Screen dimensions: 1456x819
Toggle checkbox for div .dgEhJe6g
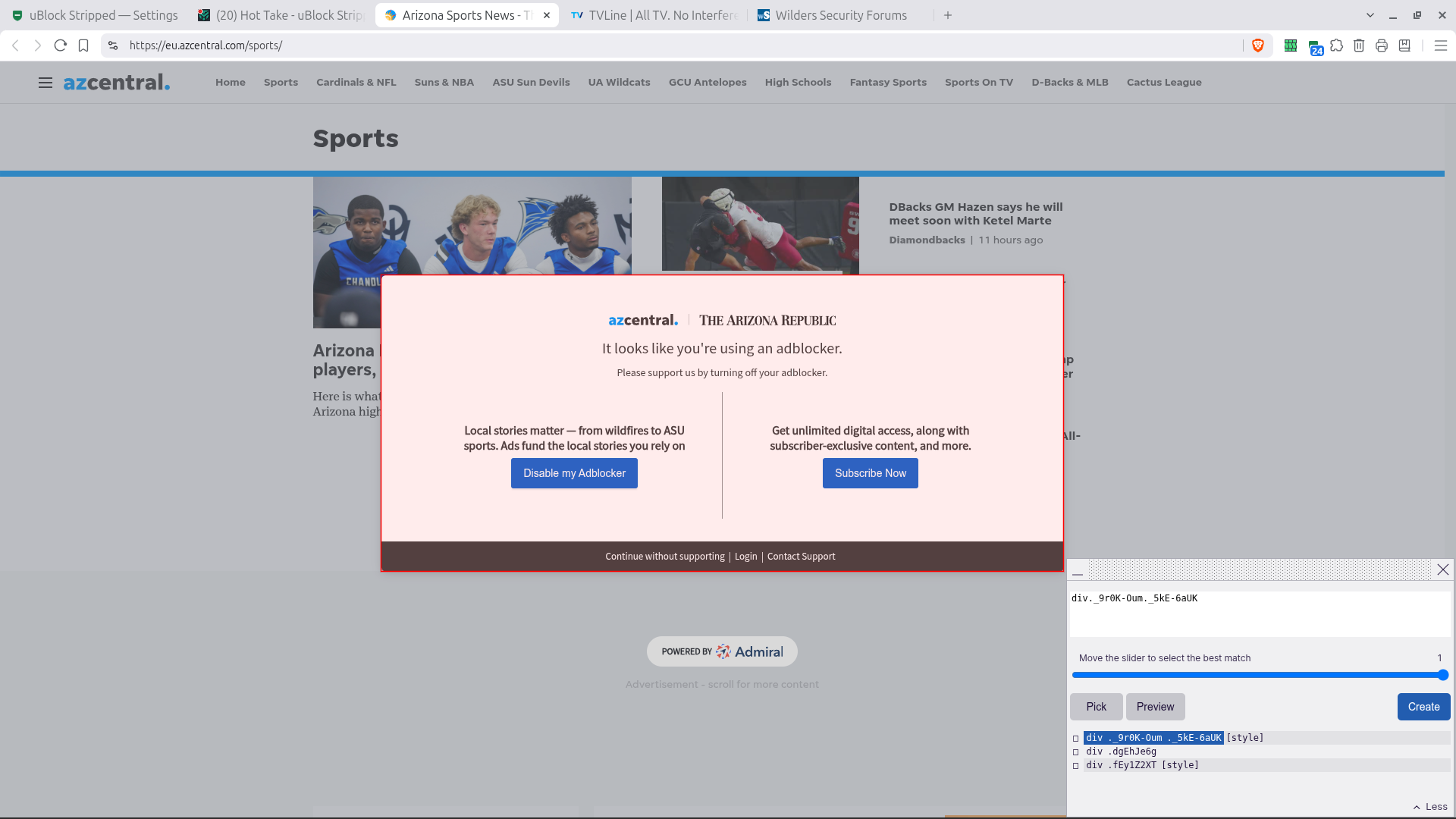point(1075,752)
